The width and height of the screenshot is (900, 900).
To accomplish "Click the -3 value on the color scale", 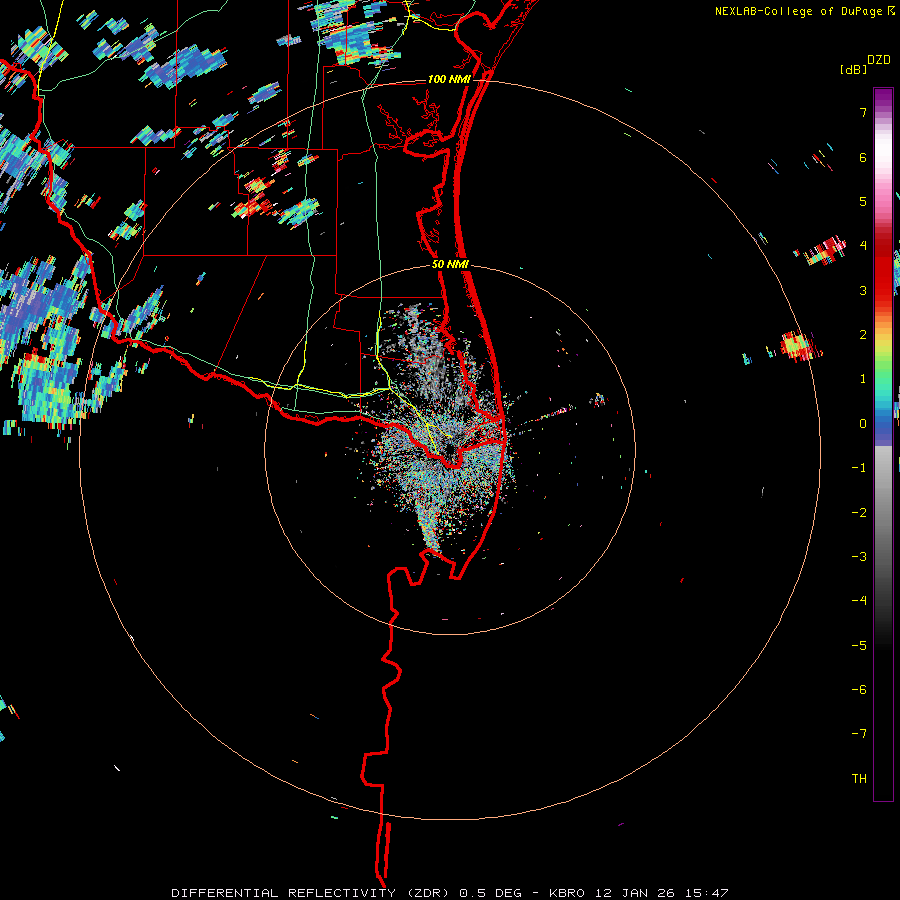I will coord(859,557).
